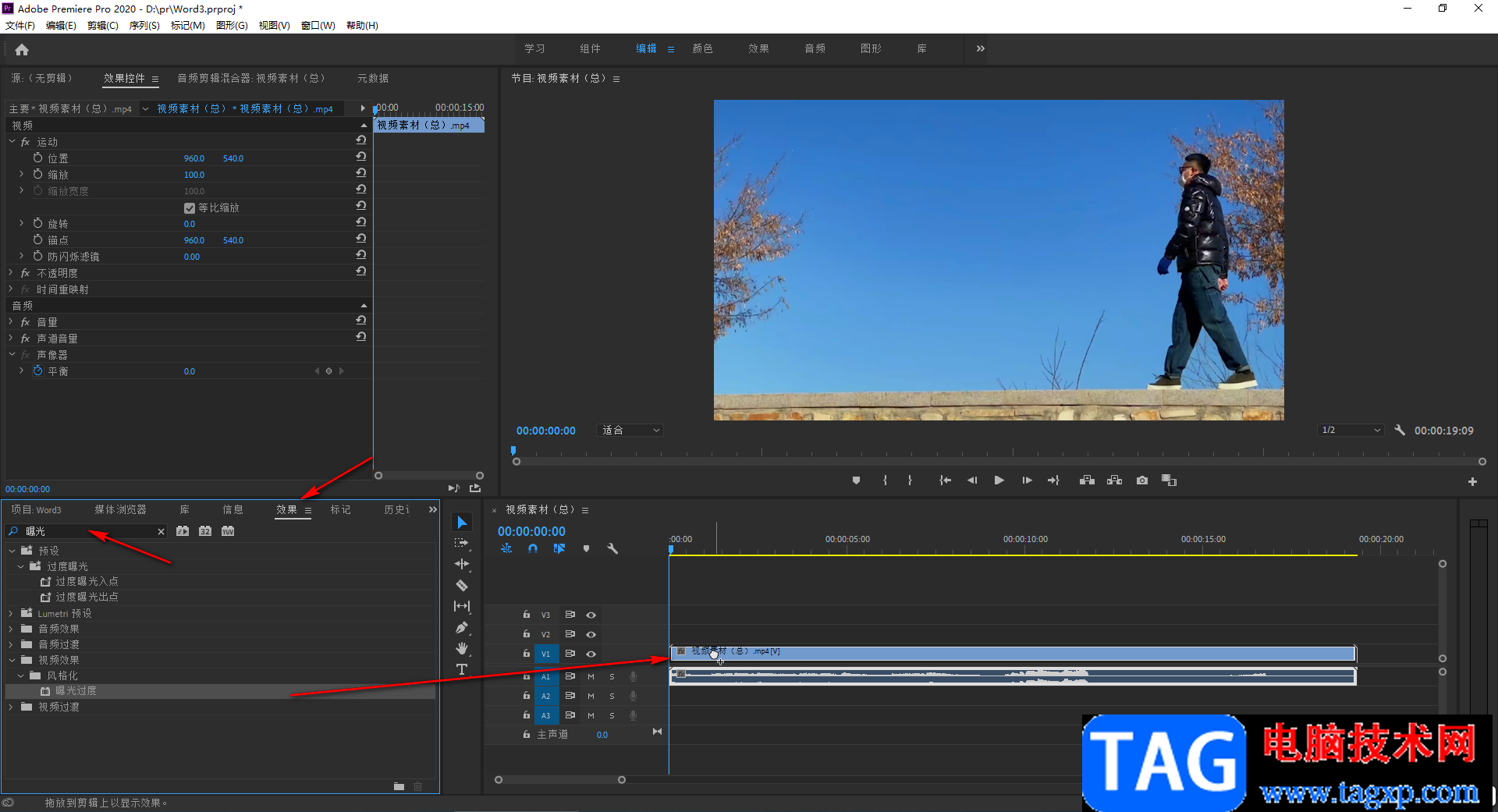Open the playback resolution 1/2 dropdown
Image resolution: width=1498 pixels, height=812 pixels.
click(x=1351, y=431)
